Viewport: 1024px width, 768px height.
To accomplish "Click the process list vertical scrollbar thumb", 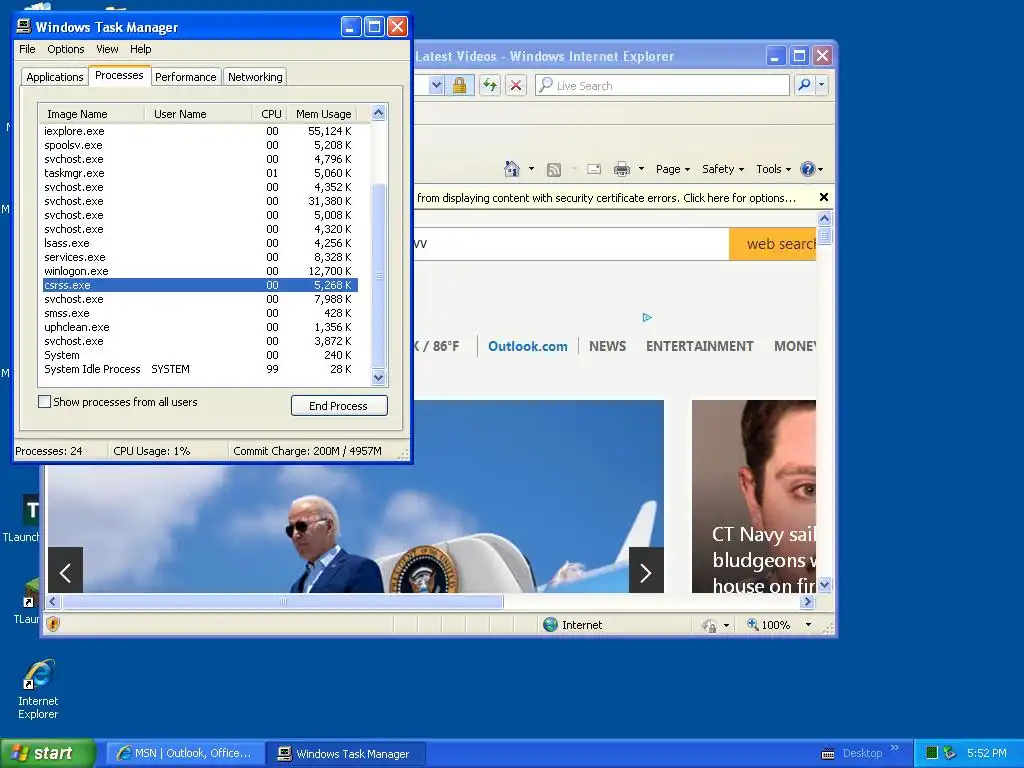I will pyautogui.click(x=378, y=276).
